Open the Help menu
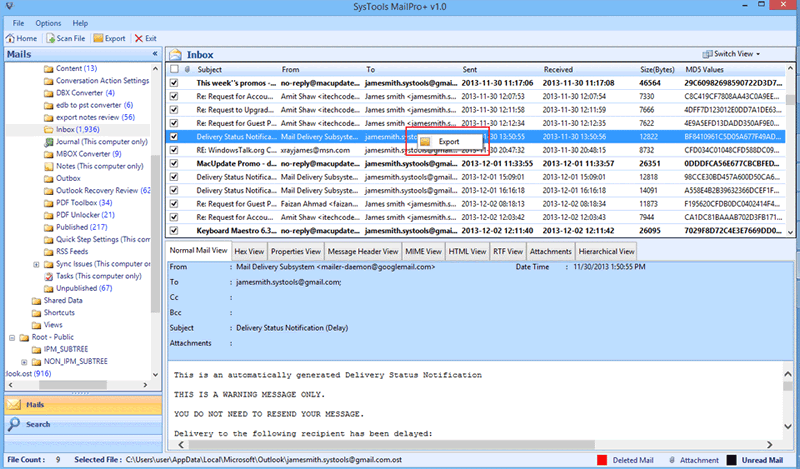 coord(80,23)
